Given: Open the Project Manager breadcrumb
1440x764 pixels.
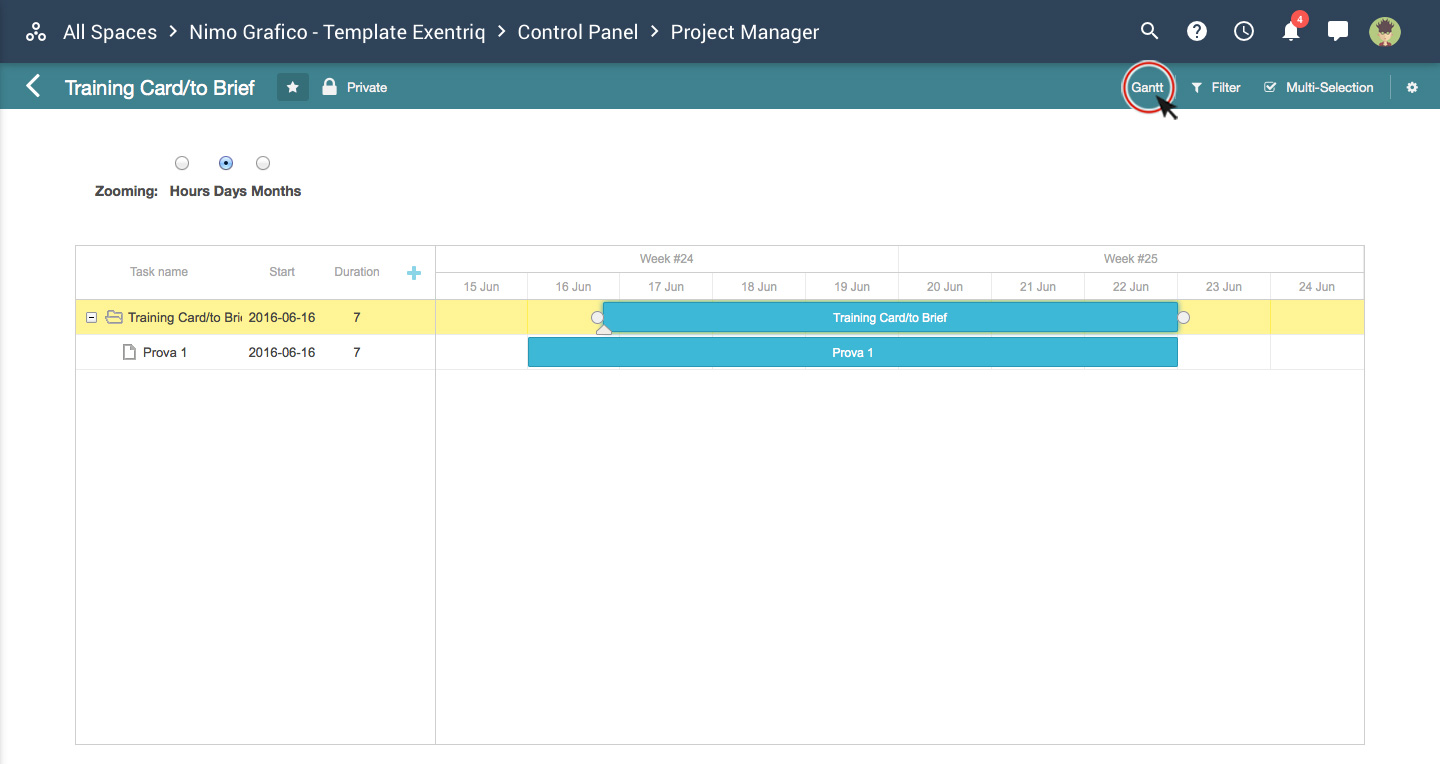Looking at the screenshot, I should click(745, 32).
